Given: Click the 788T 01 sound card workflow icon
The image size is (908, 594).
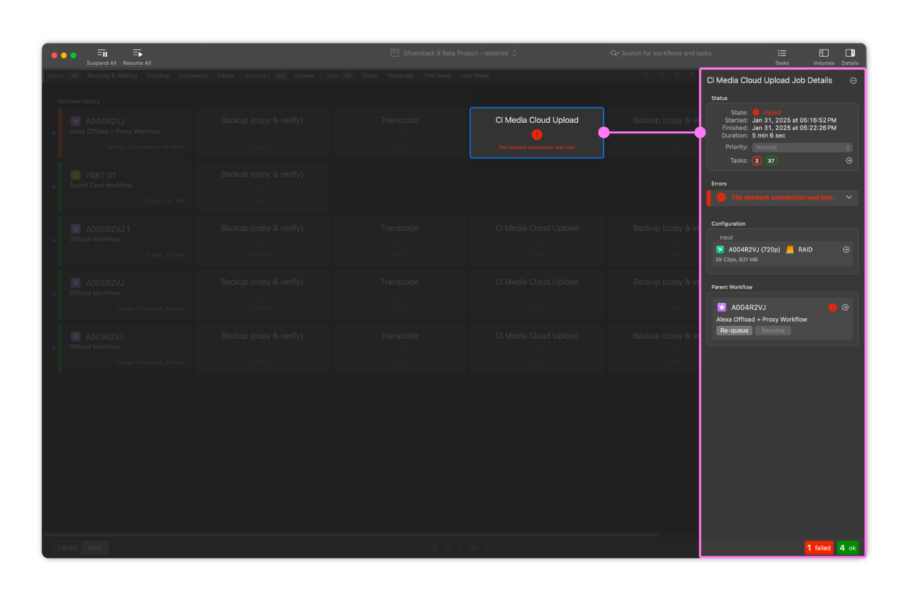Looking at the screenshot, I should [x=75, y=175].
